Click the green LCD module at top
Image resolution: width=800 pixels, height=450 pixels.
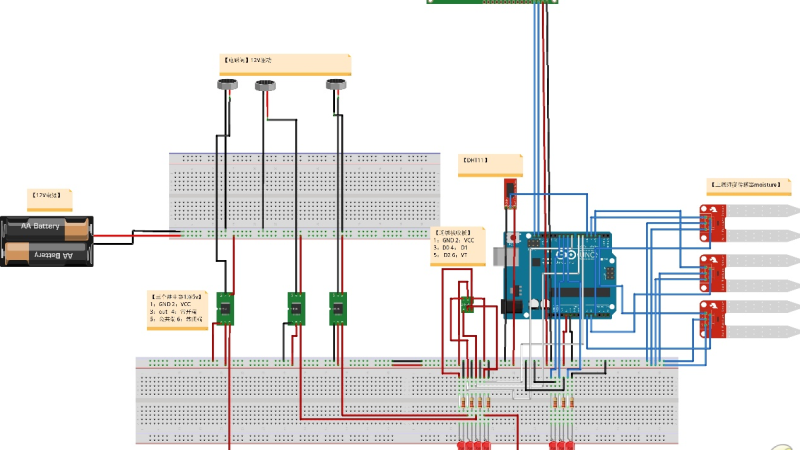tap(491, 2)
